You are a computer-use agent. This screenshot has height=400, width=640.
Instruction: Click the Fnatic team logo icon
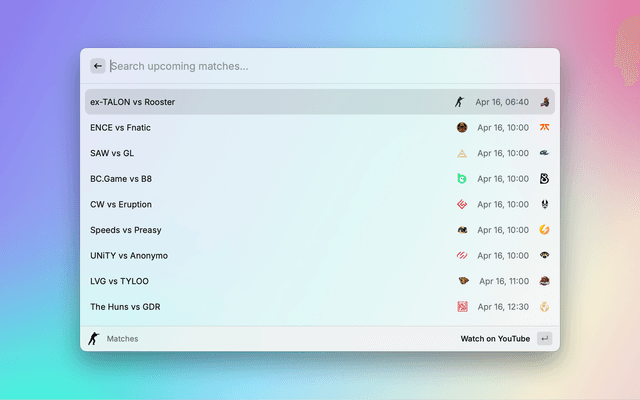(544, 128)
